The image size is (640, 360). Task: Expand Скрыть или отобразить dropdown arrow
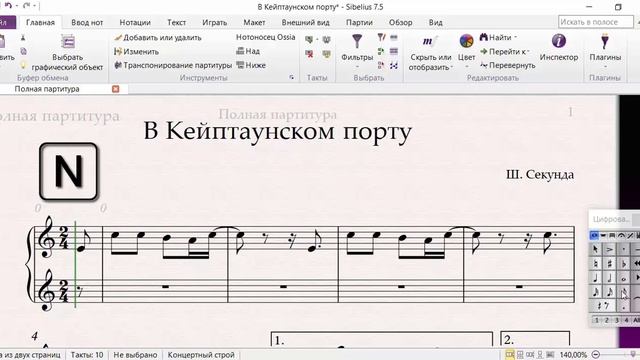coord(452,67)
